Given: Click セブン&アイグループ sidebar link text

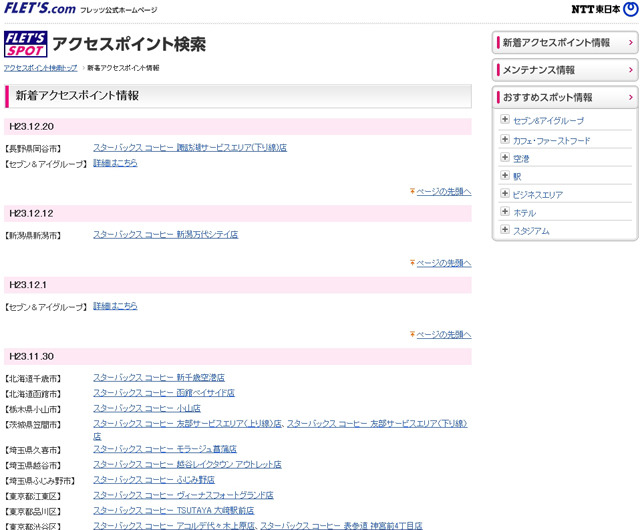Looking at the screenshot, I should click(548, 121).
